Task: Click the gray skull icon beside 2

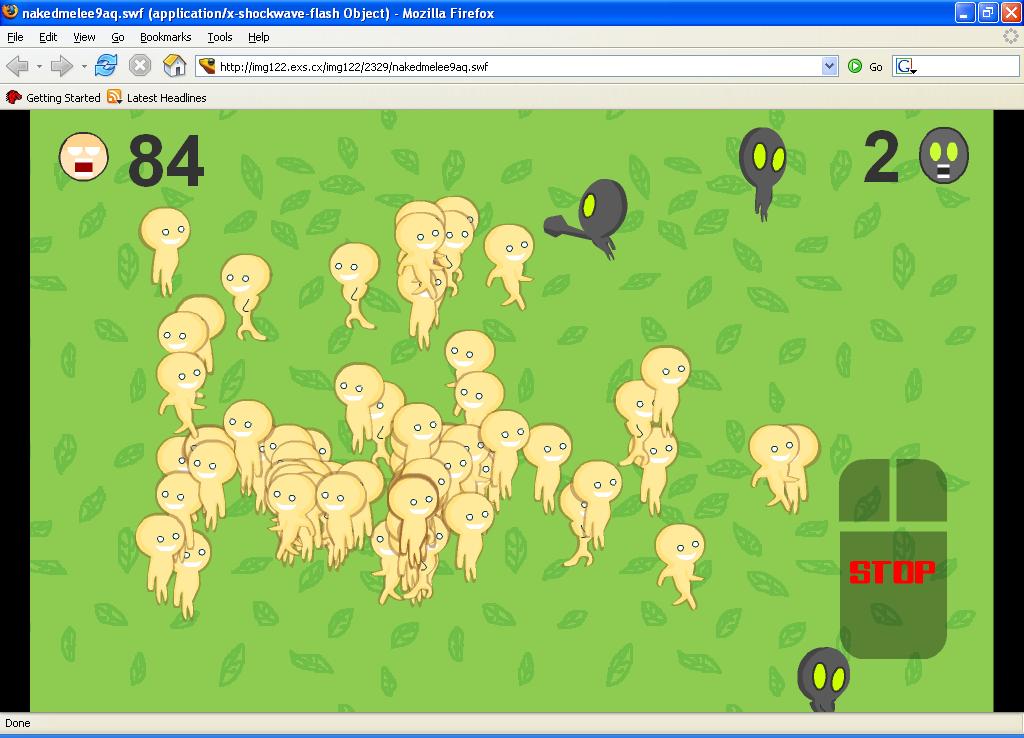Action: coord(943,156)
